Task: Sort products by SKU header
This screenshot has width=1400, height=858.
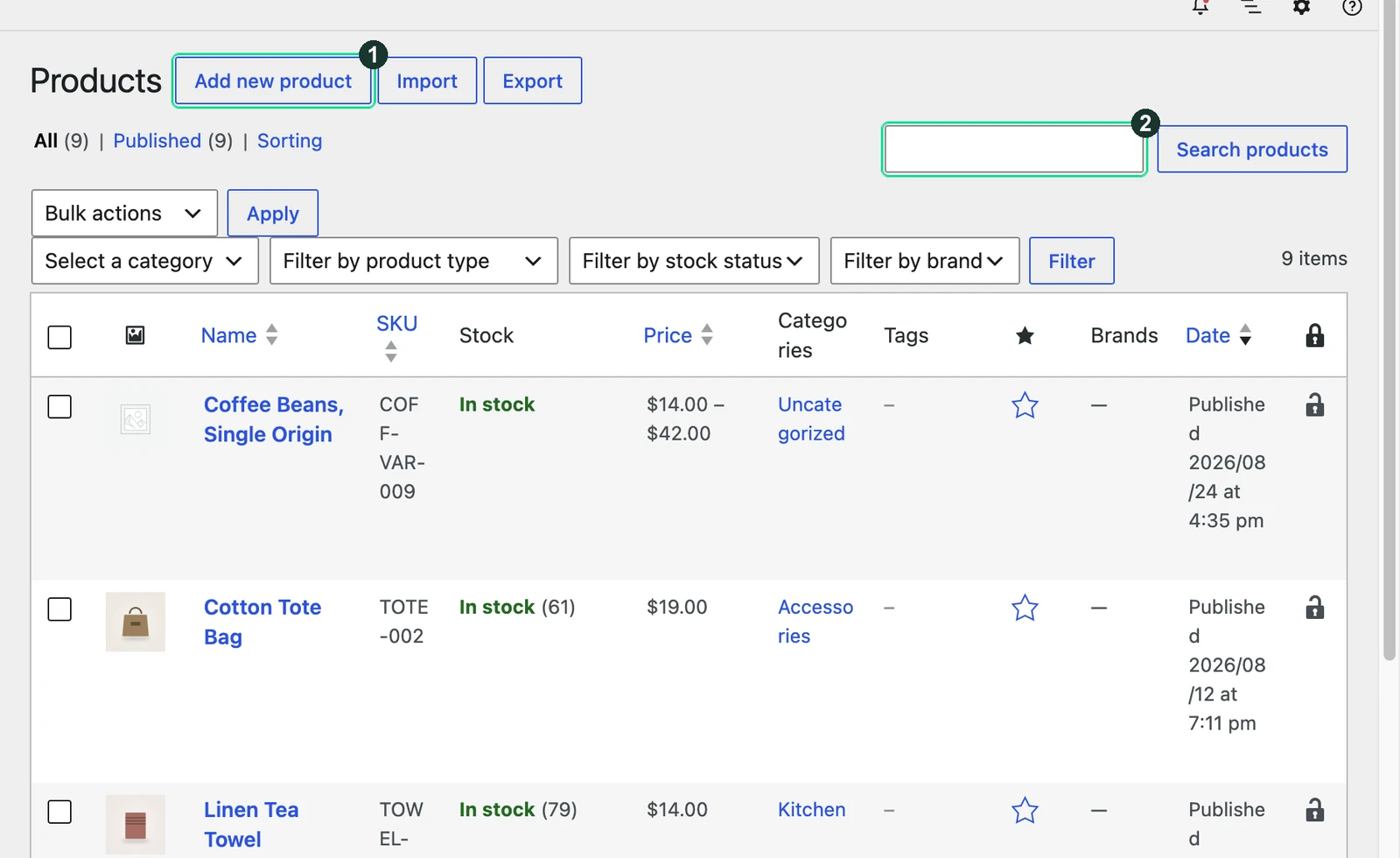Action: tap(396, 323)
